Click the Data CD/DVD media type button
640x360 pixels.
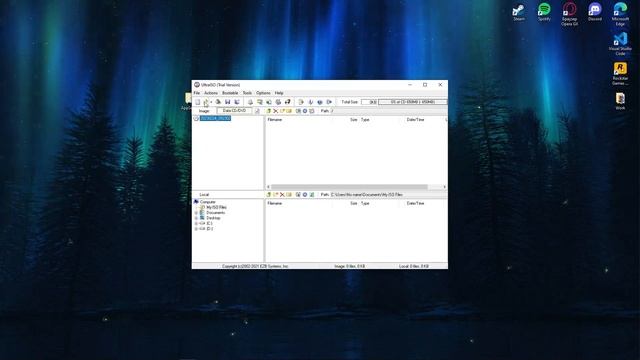(234, 111)
